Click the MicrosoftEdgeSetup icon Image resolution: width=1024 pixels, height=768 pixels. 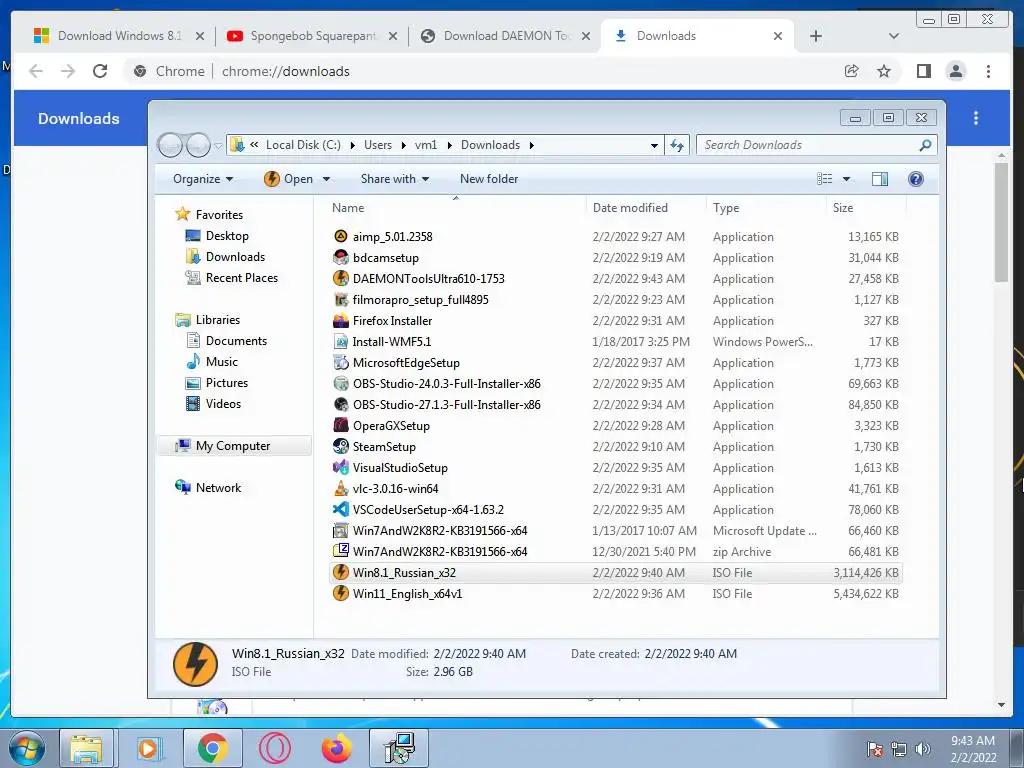coord(340,362)
